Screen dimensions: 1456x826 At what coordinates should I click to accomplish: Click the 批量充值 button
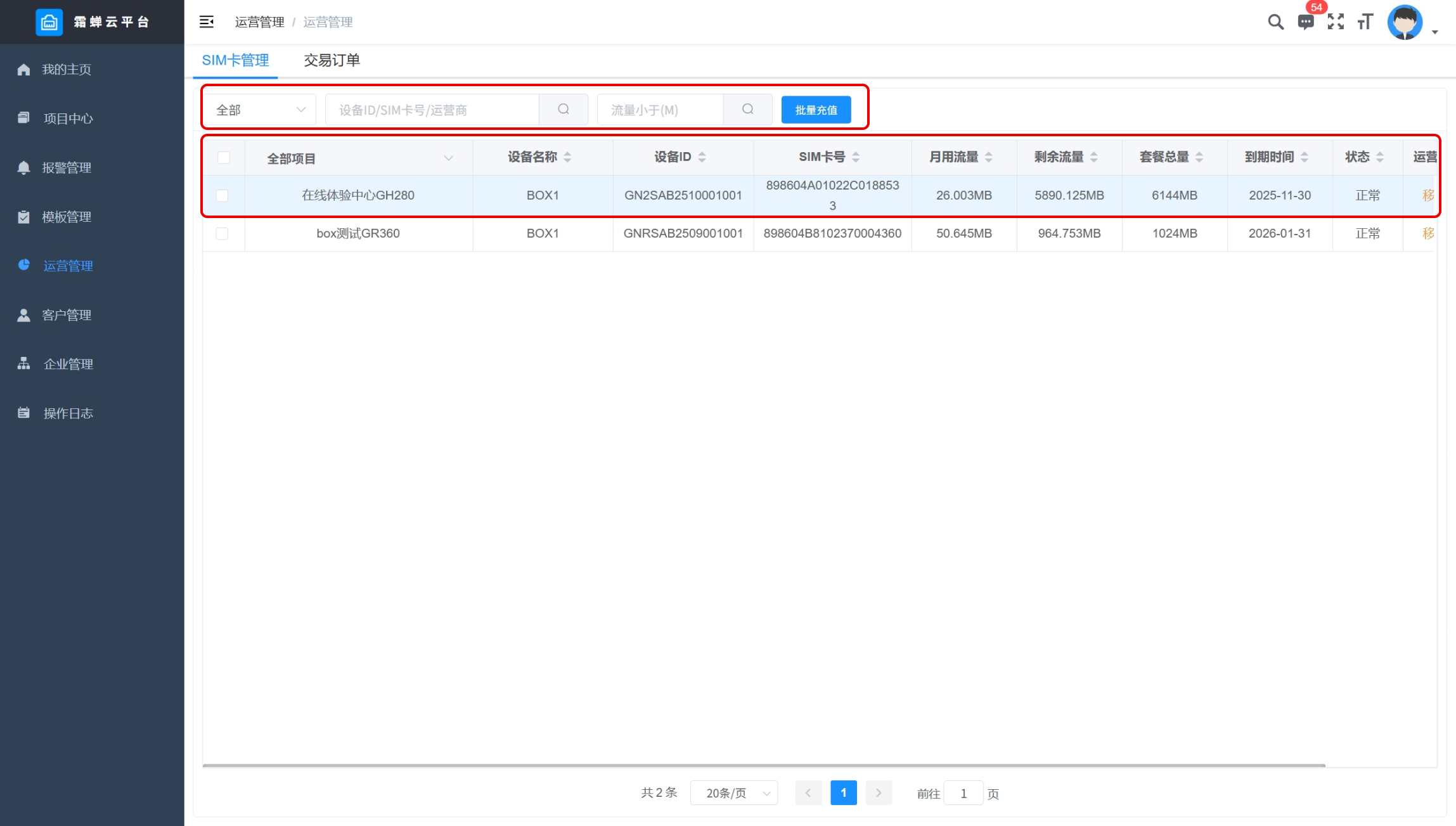816,110
